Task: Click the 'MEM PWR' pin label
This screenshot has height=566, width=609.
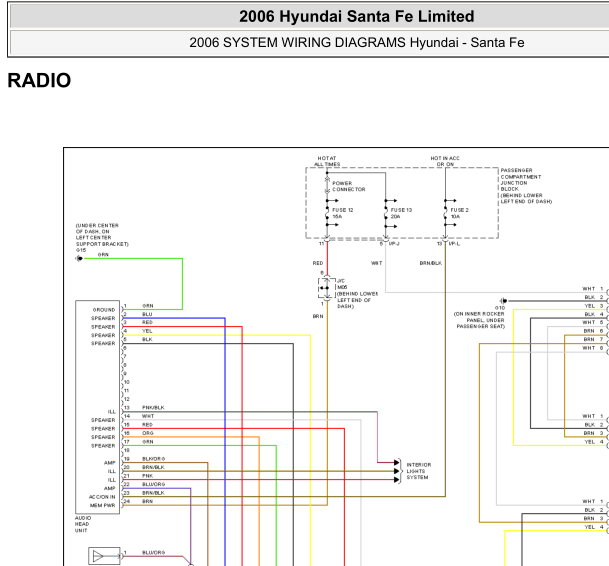Action: [103, 505]
